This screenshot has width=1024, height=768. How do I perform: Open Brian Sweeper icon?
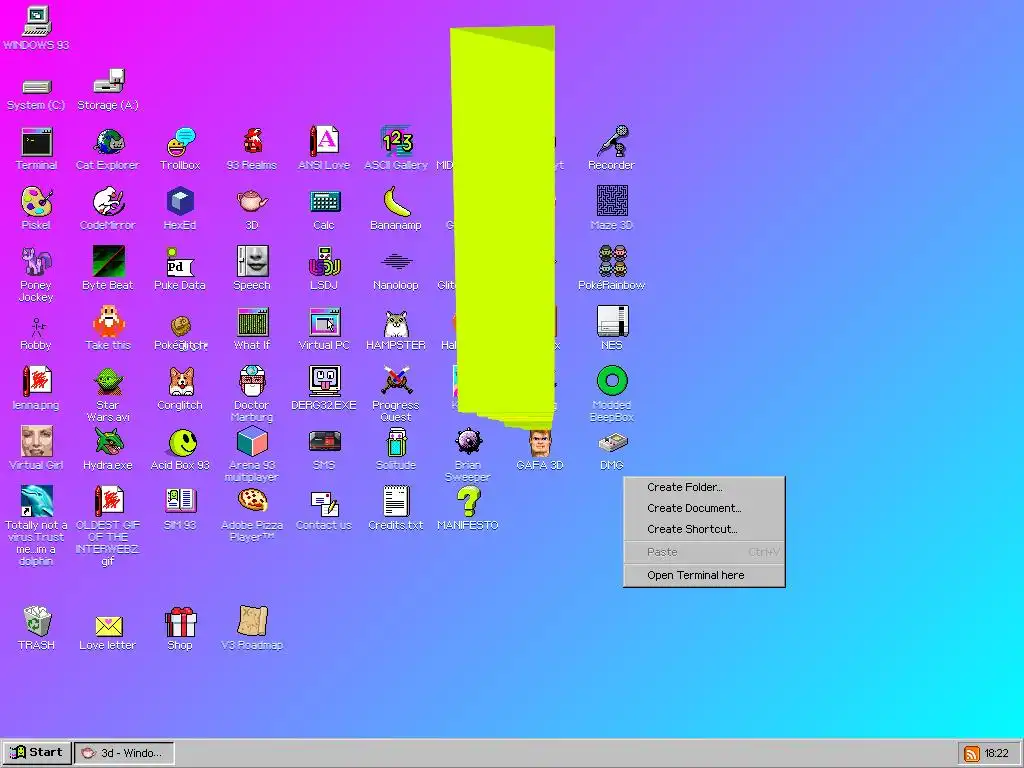click(468, 442)
